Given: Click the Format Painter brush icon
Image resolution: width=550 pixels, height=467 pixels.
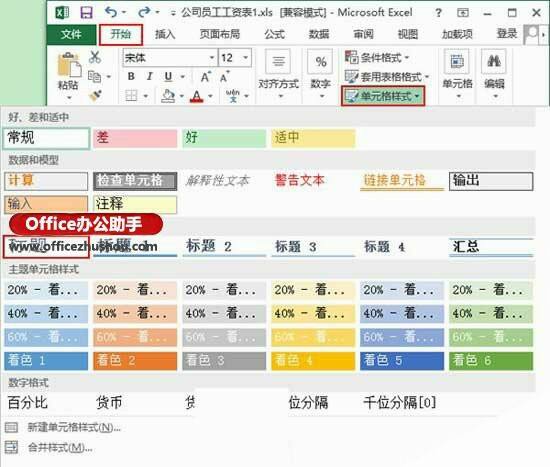Looking at the screenshot, I should coord(95,95).
